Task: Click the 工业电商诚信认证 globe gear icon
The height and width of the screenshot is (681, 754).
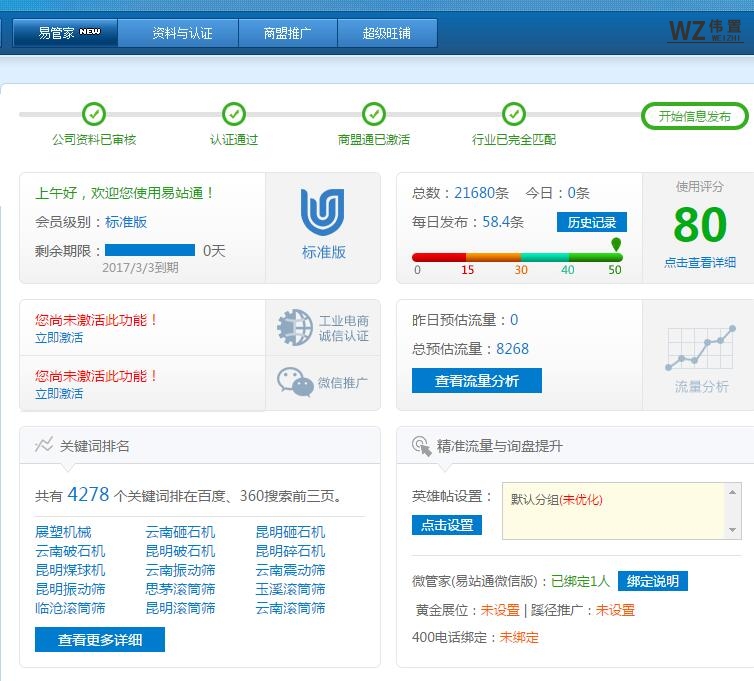Action: [x=295, y=327]
